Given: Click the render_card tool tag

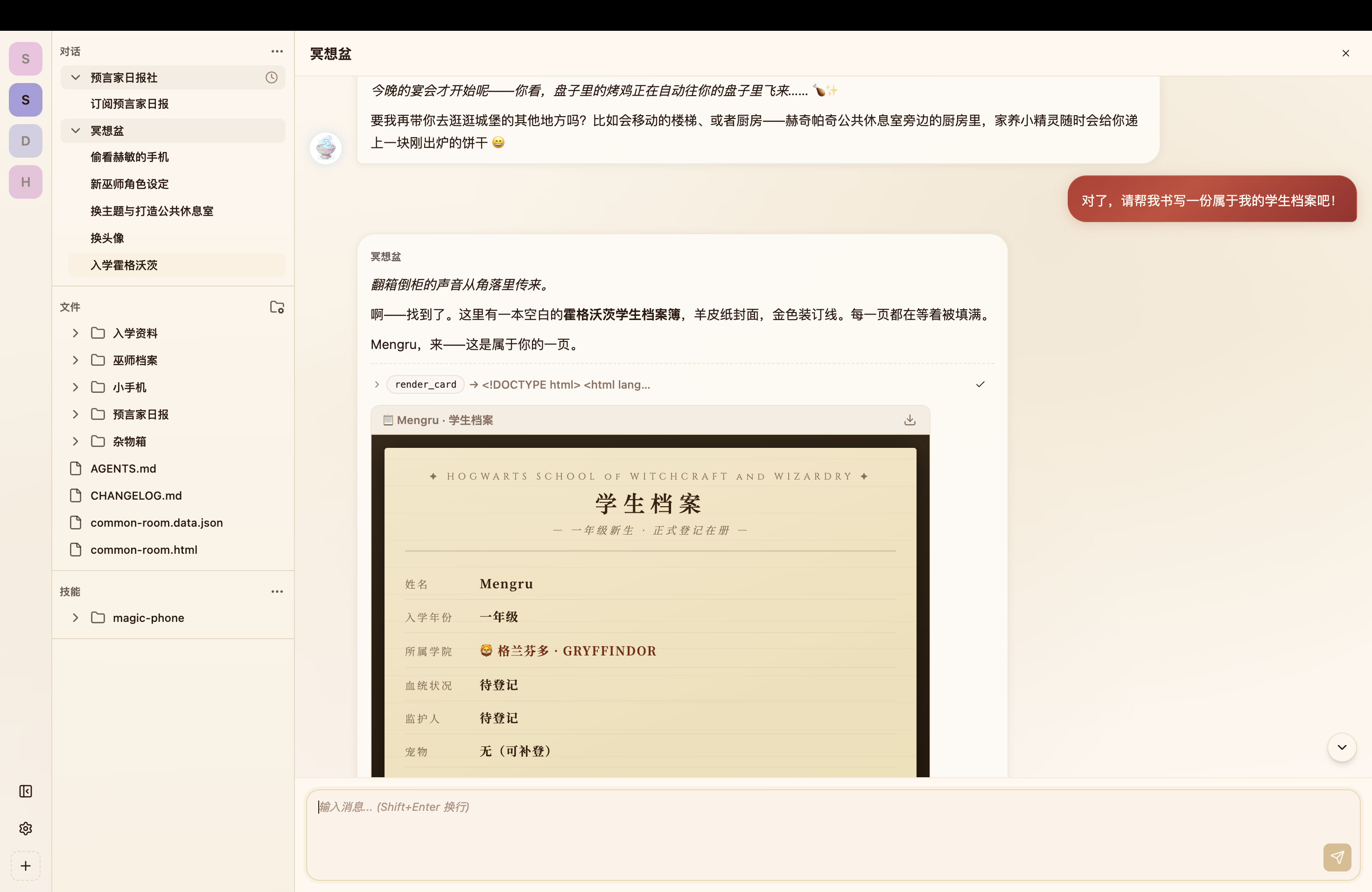Looking at the screenshot, I should (426, 384).
